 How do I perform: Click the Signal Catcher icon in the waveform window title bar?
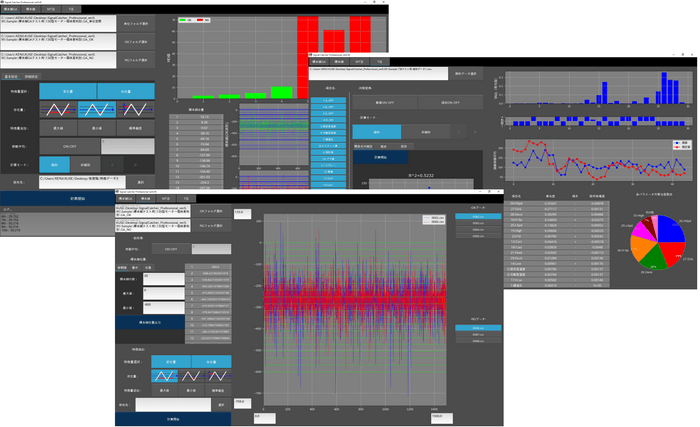(x=117, y=192)
